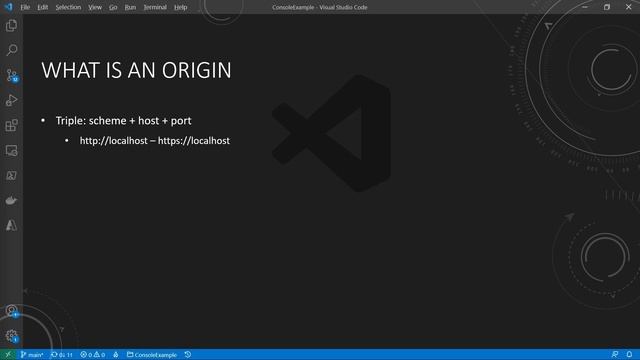Click the history icon in status bar
This screenshot has width=640, height=360.
[188, 355]
